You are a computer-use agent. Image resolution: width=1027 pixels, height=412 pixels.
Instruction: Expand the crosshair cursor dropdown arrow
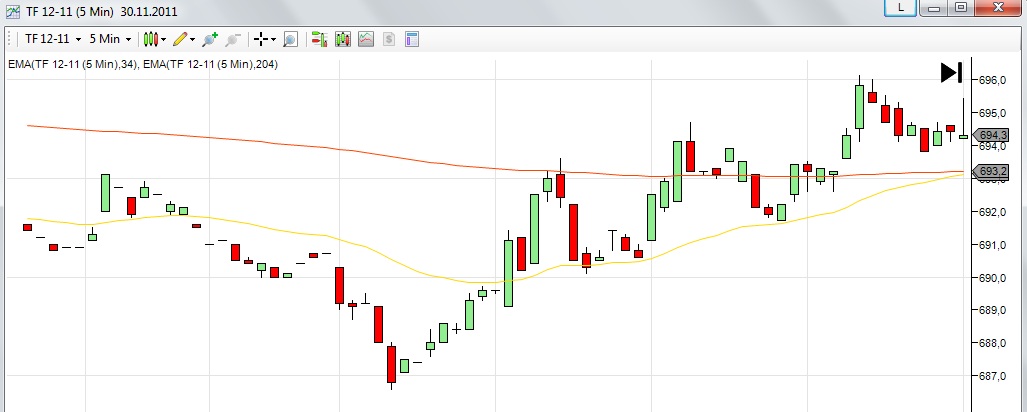pyautogui.click(x=274, y=39)
